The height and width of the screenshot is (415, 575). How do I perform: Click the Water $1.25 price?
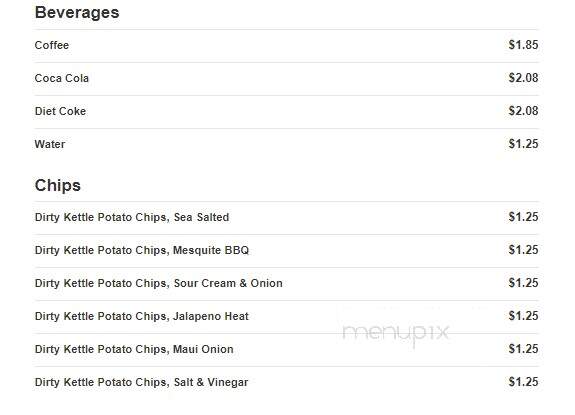pyautogui.click(x=523, y=144)
